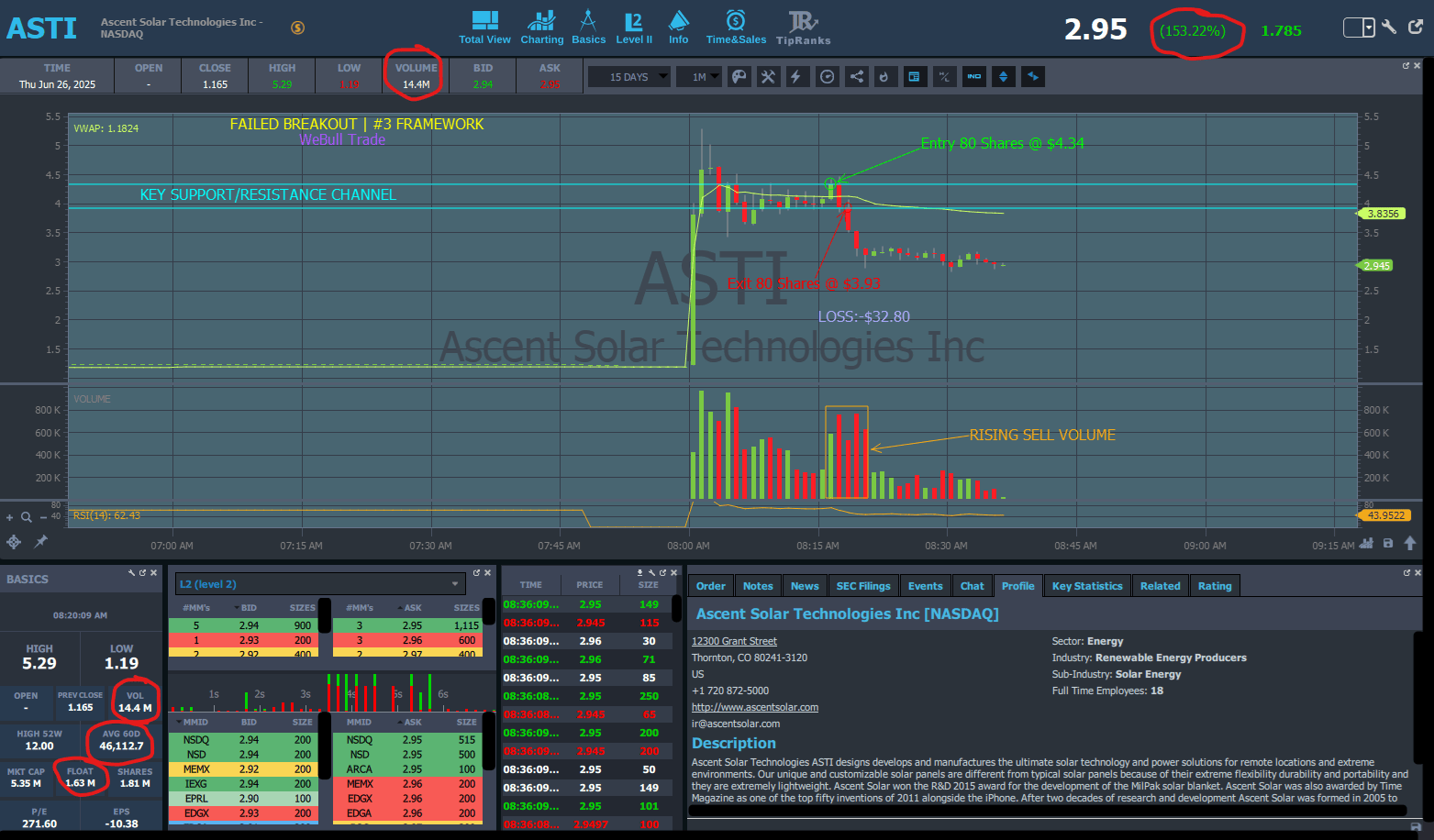
Task: Download Time & Sales data via the arrow icon
Action: click(x=640, y=572)
